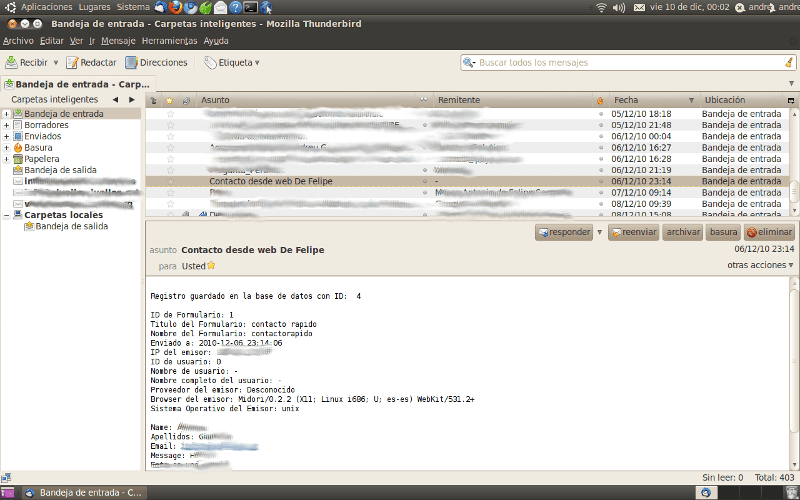The image size is (800, 500).
Task: Open the list-all-tabs arrow on tab bar
Action: click(791, 83)
